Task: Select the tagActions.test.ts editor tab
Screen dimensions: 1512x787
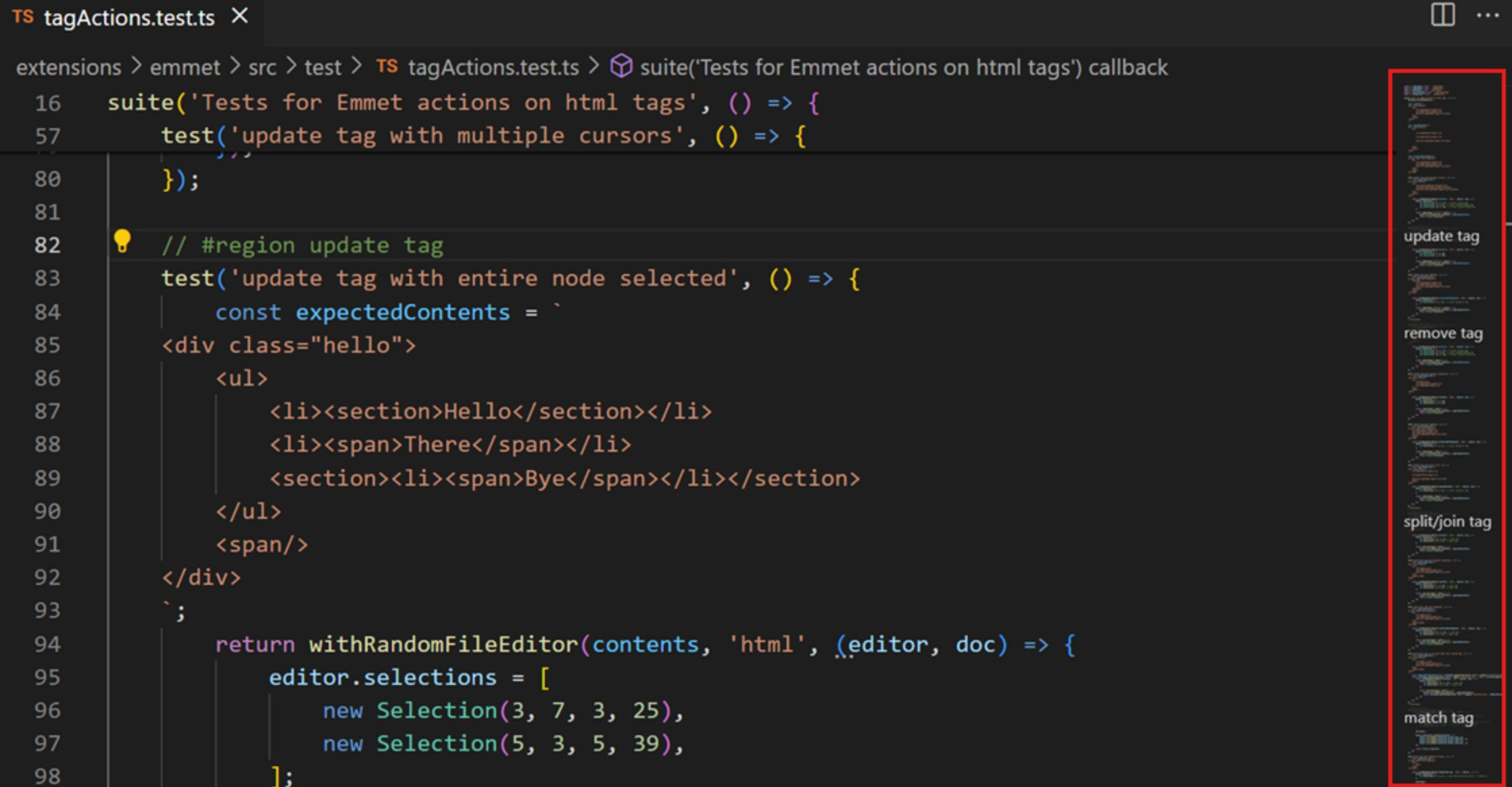Action: point(130,18)
